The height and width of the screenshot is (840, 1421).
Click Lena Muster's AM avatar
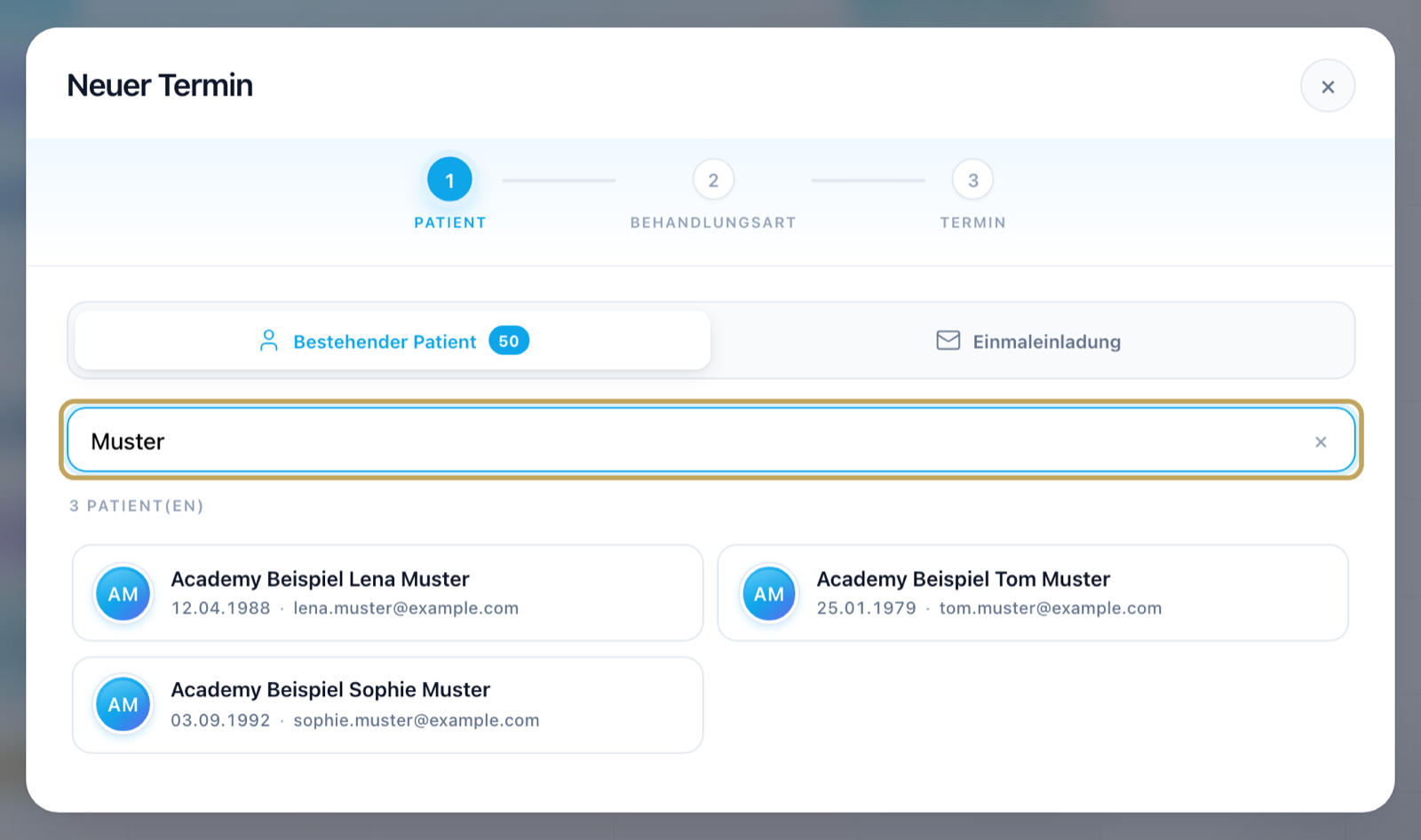(x=123, y=594)
